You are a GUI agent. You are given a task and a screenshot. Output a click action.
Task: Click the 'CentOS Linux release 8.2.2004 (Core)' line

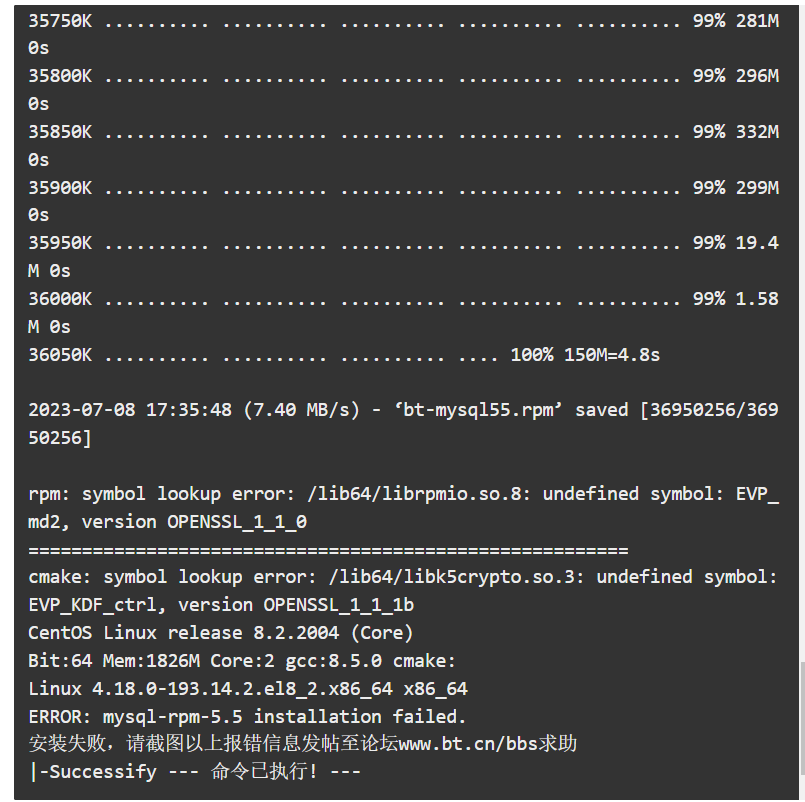[220, 633]
